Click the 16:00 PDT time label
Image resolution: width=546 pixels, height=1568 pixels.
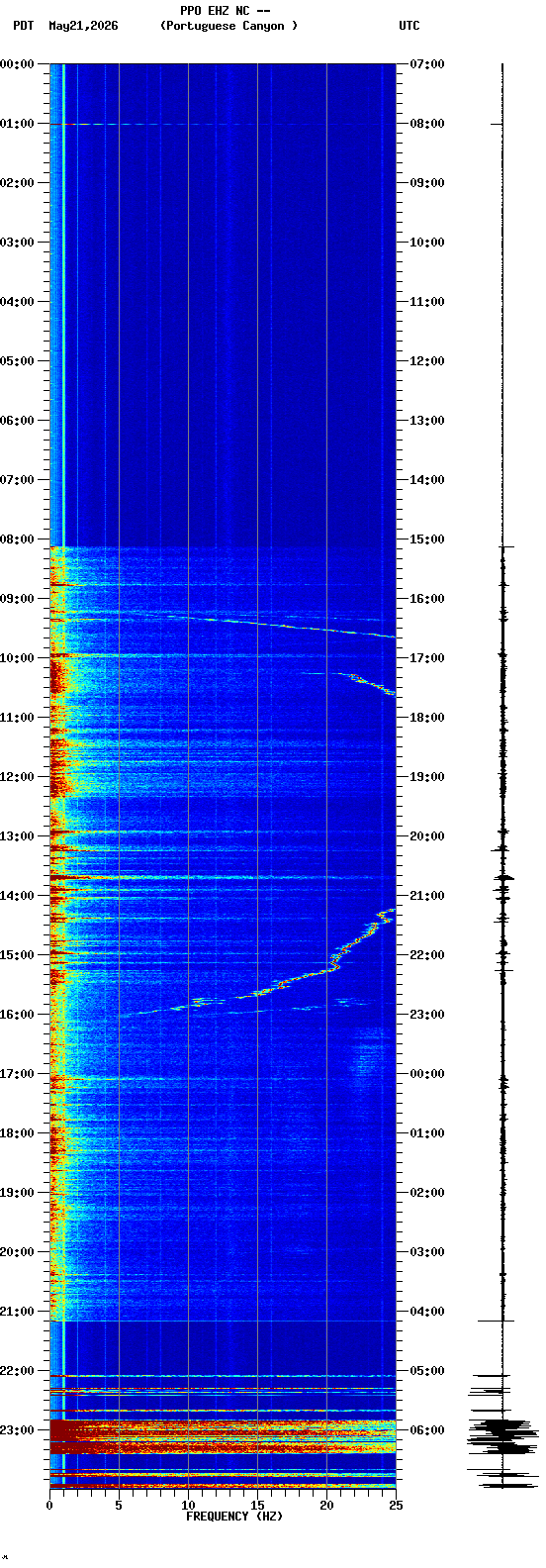coord(19,1015)
